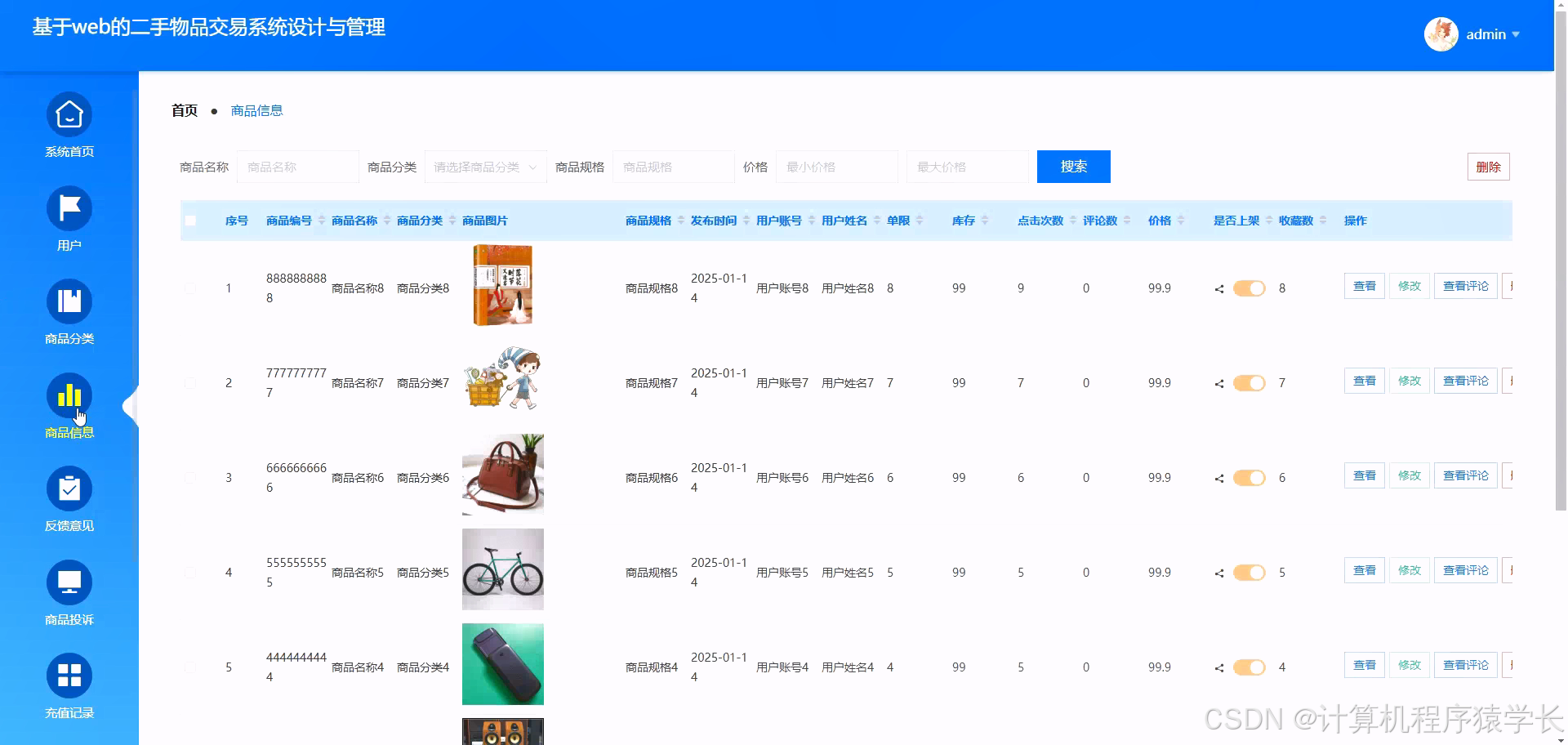Check the row checkbox for 商品名称8
The image size is (1568, 745).
tap(190, 288)
